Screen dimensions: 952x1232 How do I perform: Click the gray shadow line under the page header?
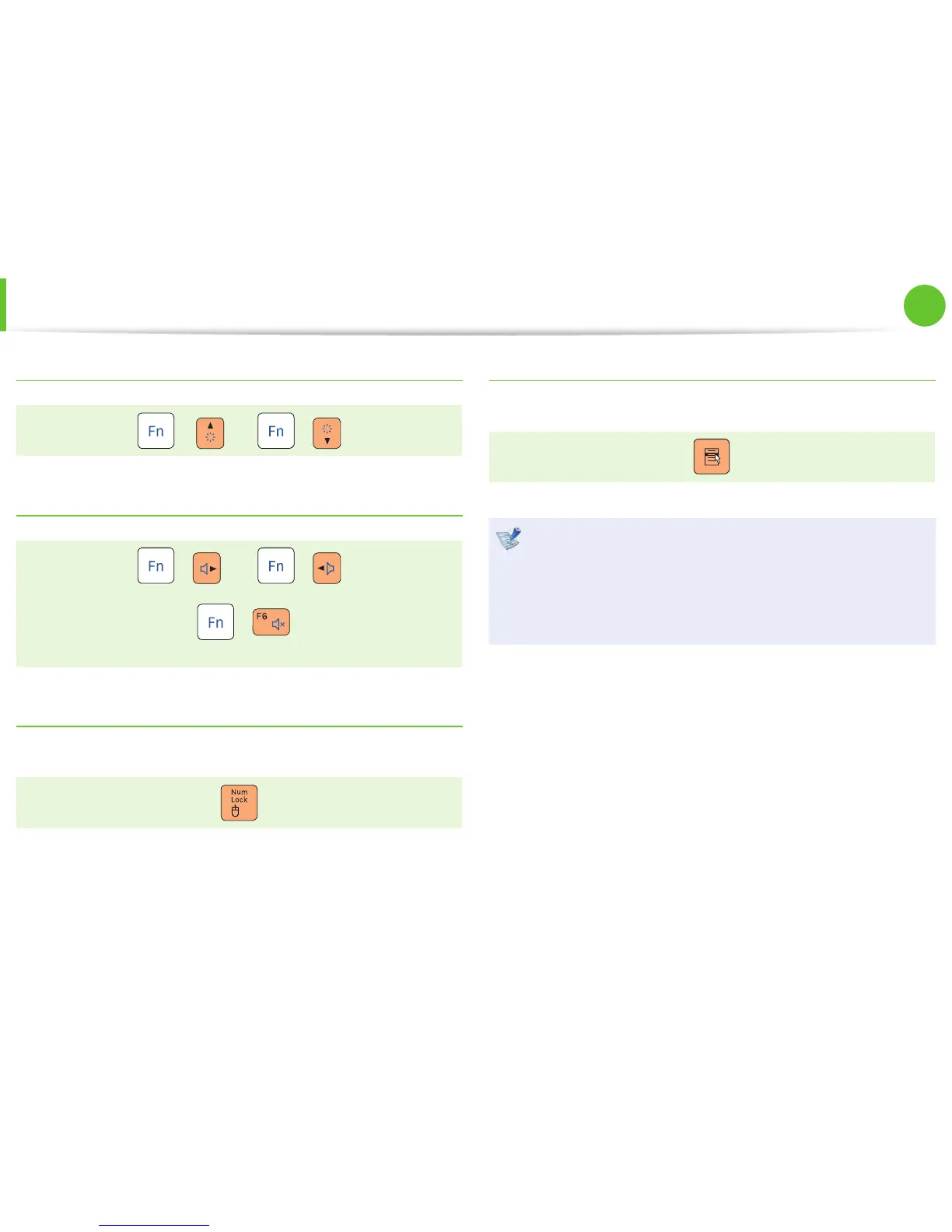(467, 333)
